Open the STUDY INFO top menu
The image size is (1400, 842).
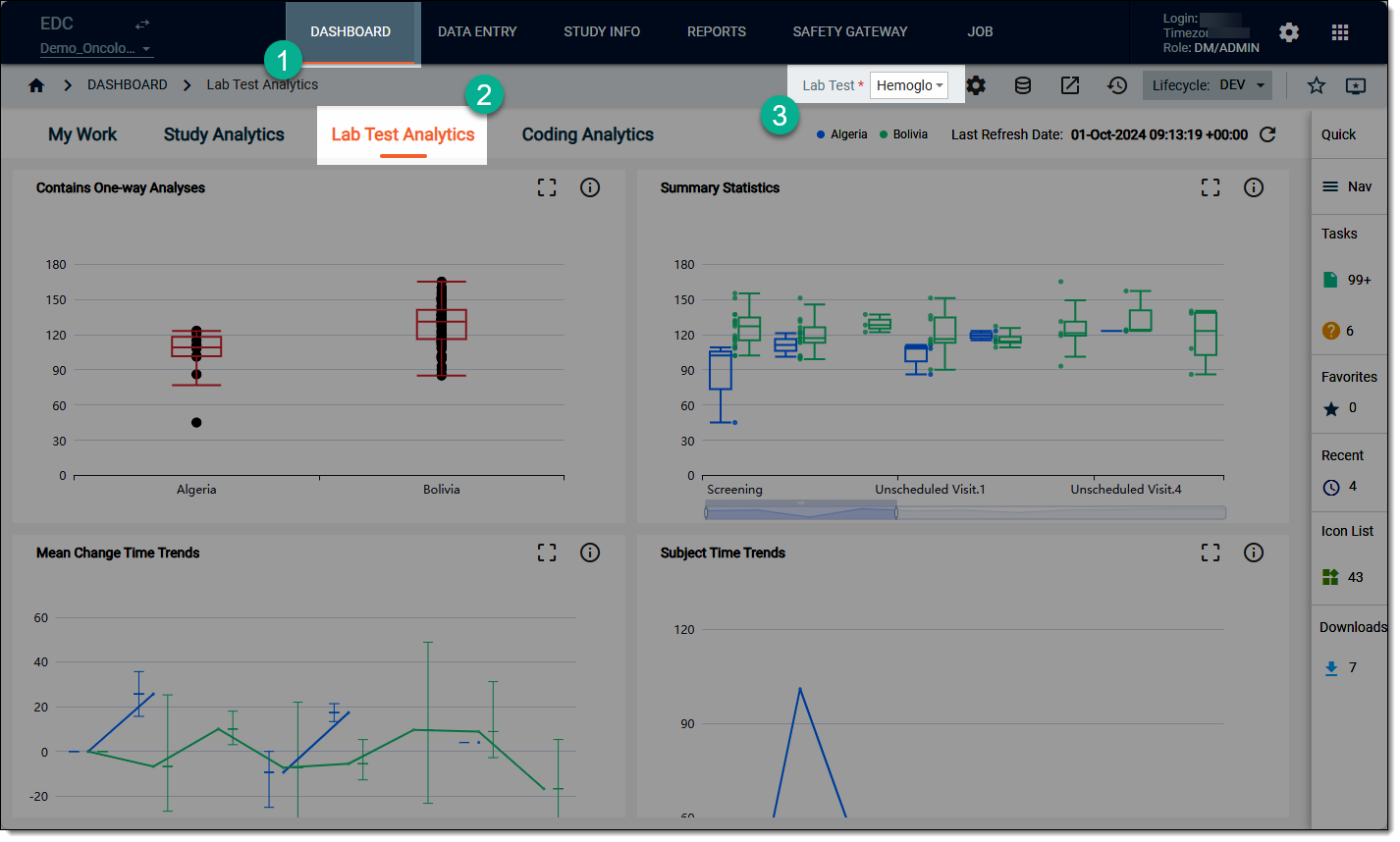pyautogui.click(x=602, y=32)
